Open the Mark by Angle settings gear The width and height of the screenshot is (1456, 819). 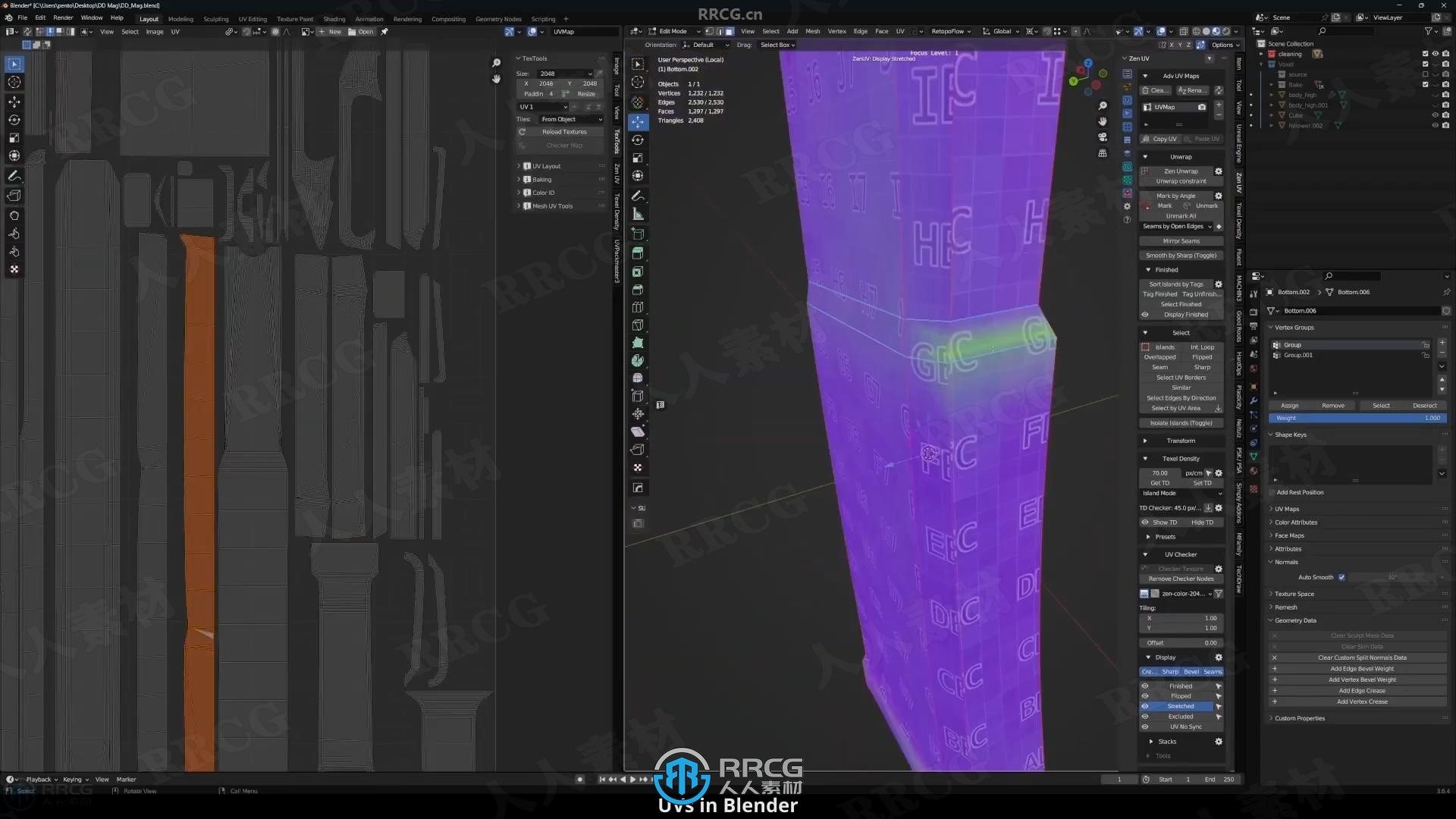pos(1219,196)
